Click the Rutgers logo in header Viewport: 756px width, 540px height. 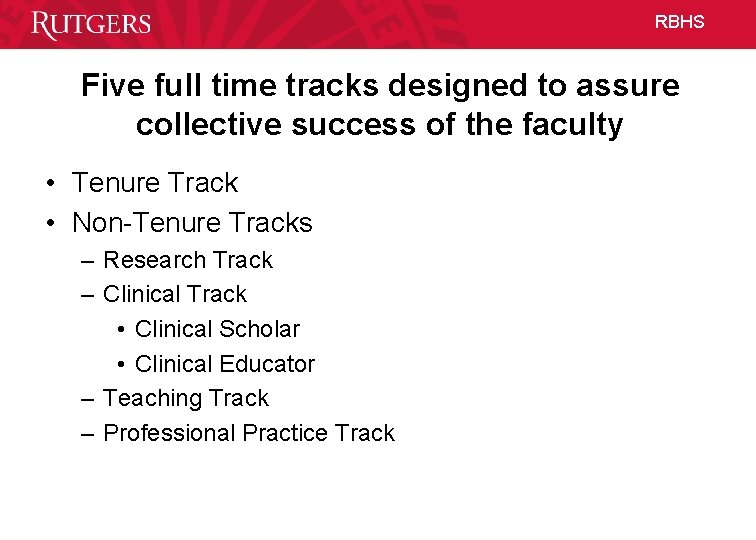[91, 25]
